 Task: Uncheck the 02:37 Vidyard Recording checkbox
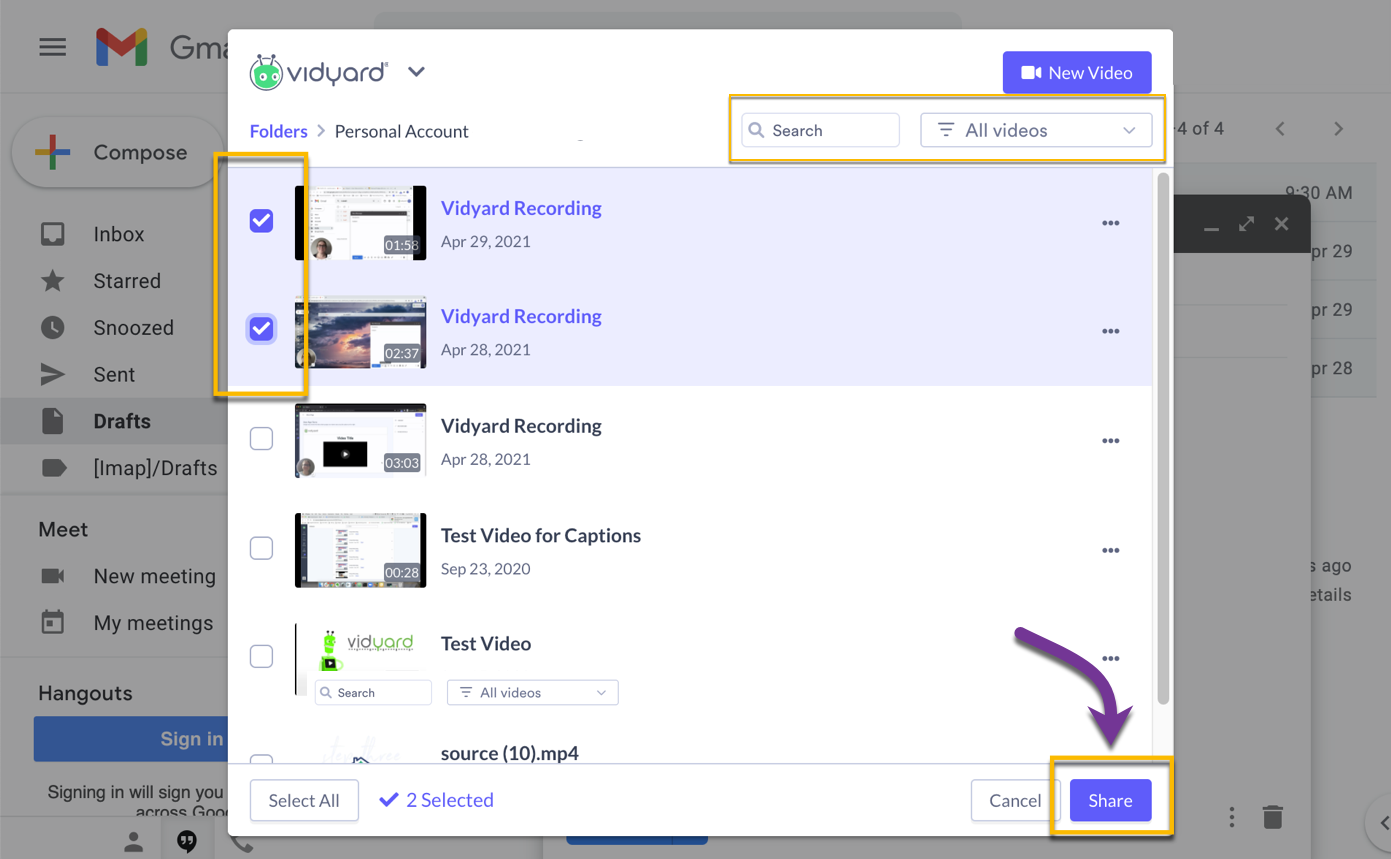tap(261, 329)
